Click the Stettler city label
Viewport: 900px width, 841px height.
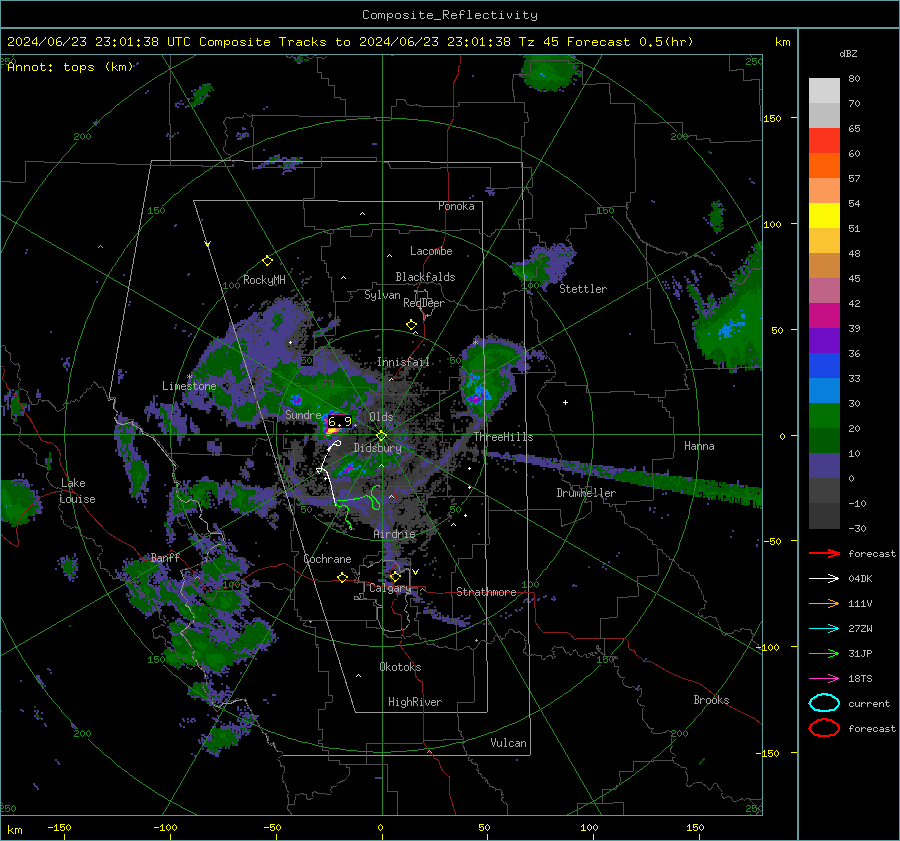coord(583,289)
